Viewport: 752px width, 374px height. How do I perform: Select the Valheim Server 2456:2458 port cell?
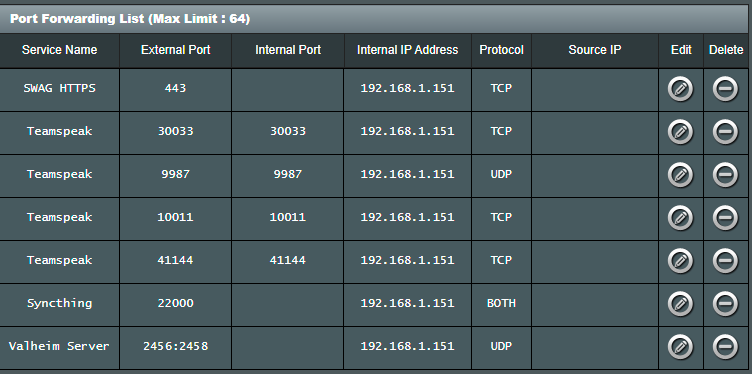tap(176, 346)
